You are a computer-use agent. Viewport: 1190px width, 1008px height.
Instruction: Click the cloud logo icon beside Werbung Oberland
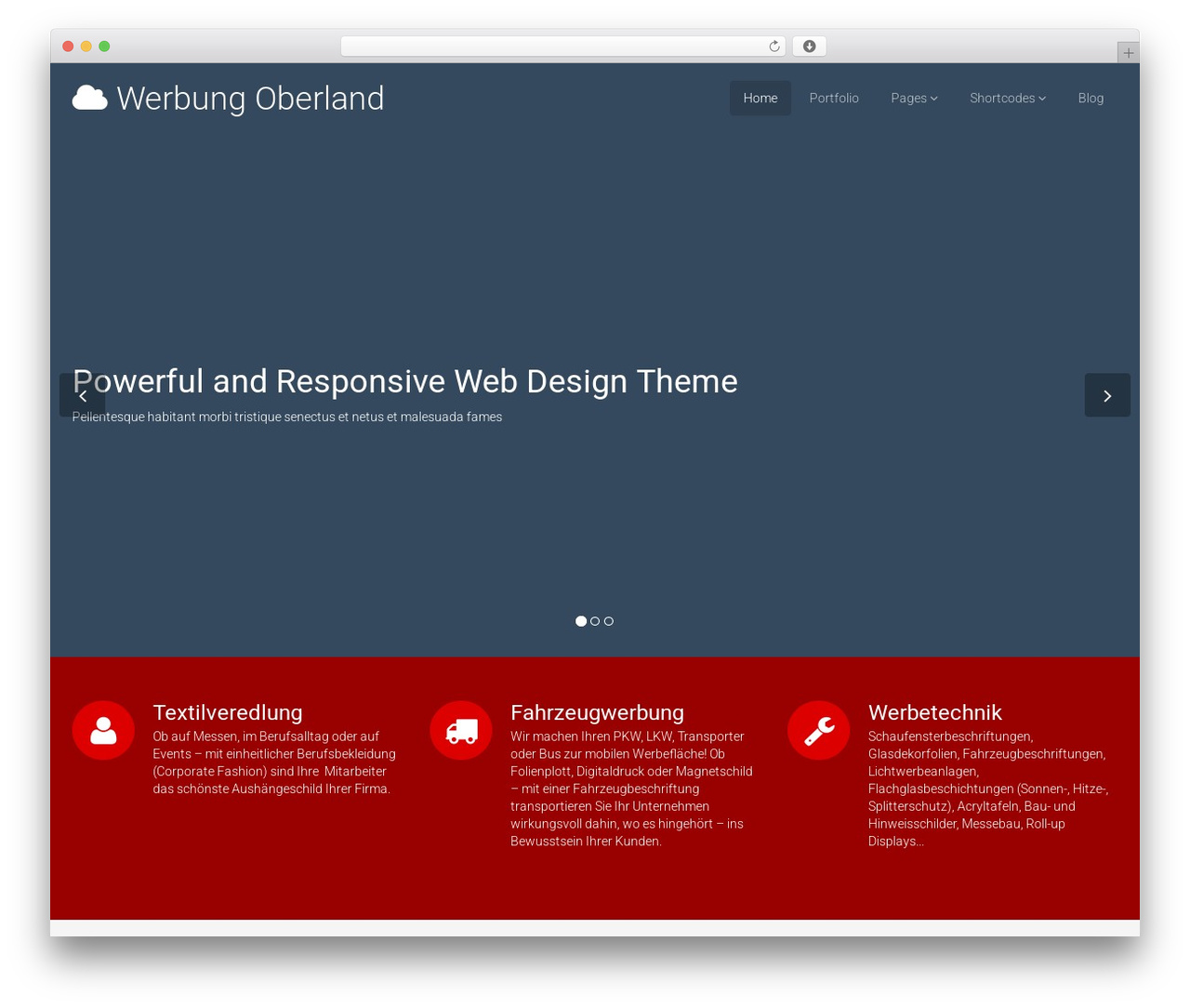[x=90, y=98]
